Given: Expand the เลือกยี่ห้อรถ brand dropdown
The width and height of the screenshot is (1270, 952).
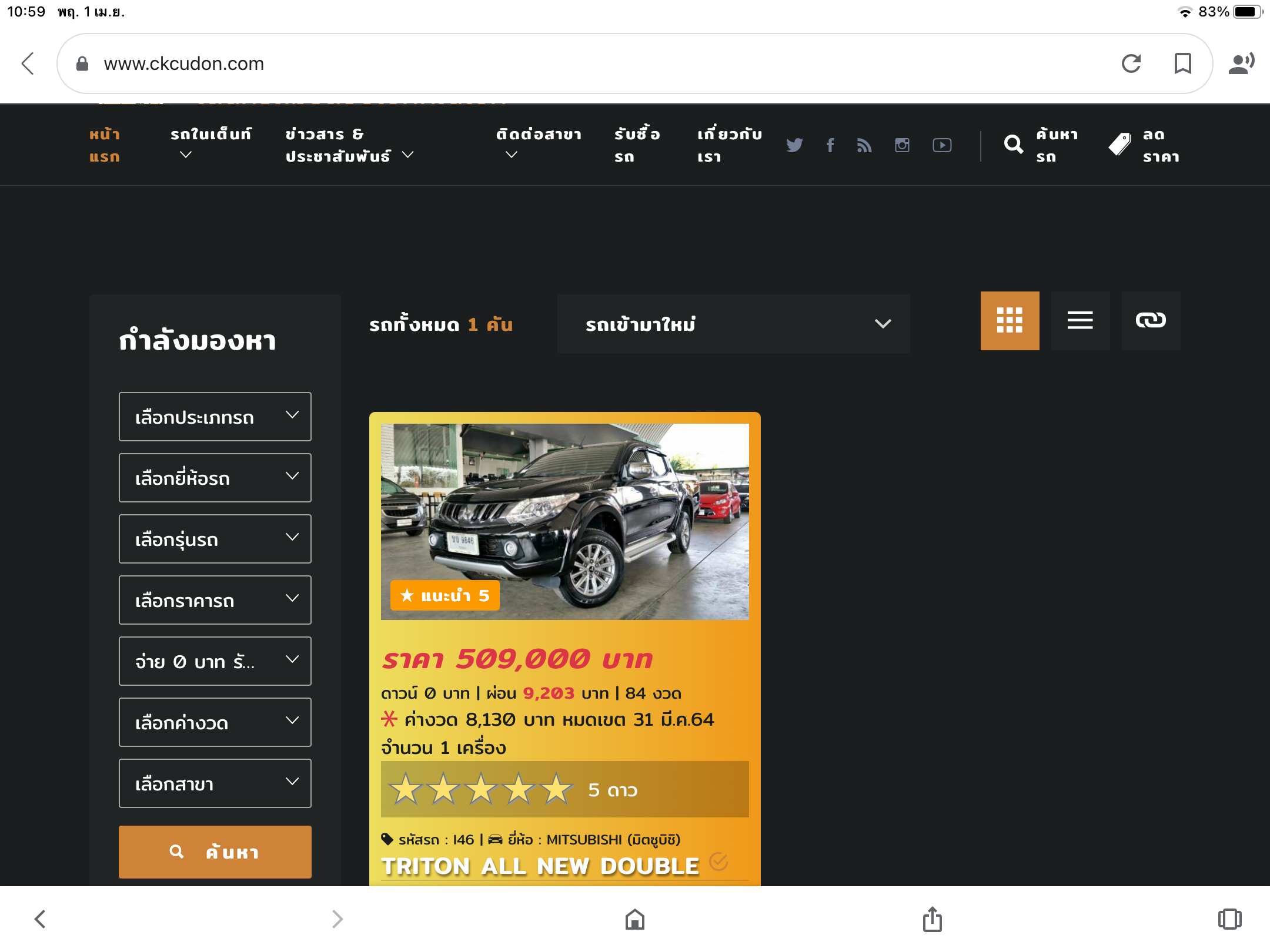Looking at the screenshot, I should [x=215, y=478].
